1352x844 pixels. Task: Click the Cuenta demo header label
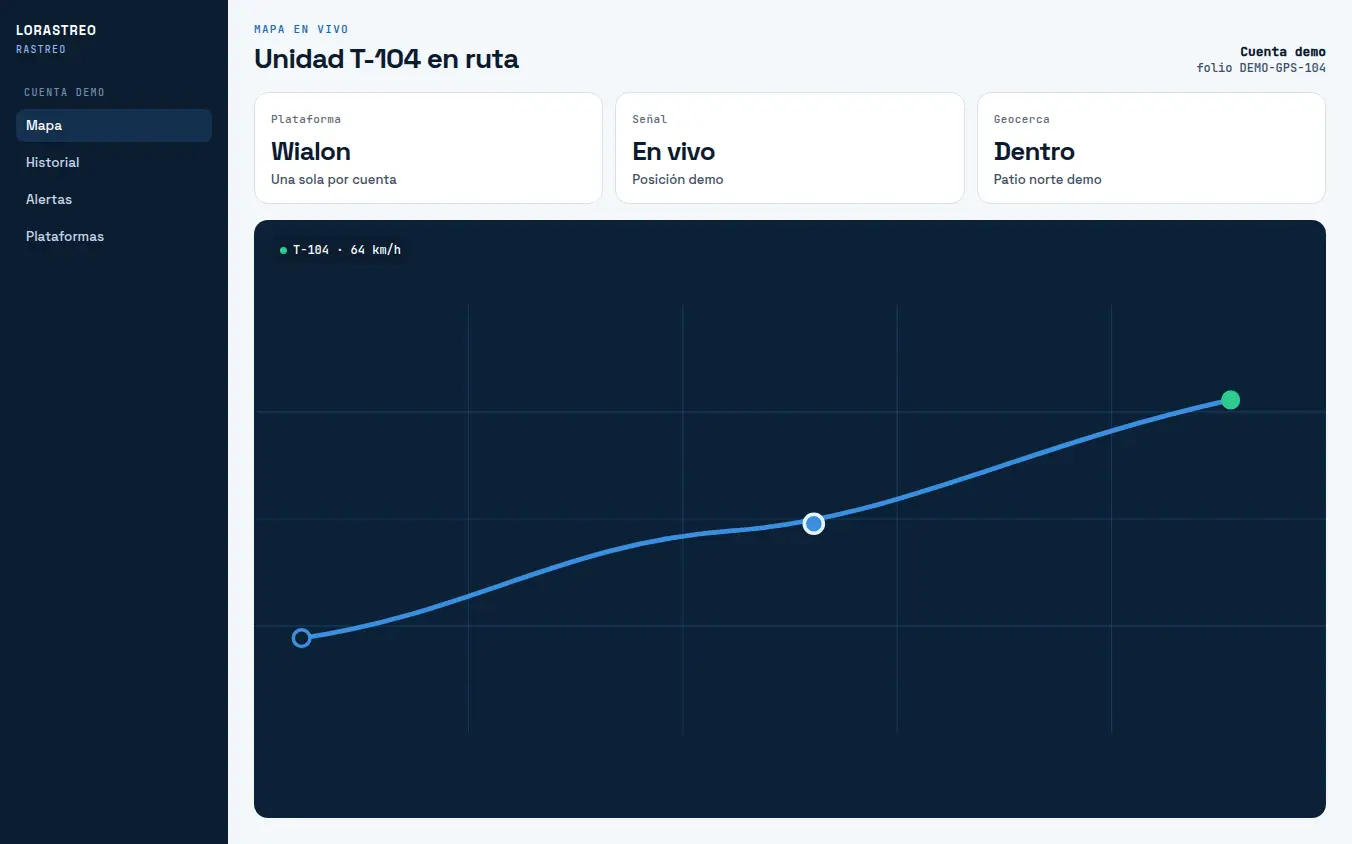(1283, 52)
